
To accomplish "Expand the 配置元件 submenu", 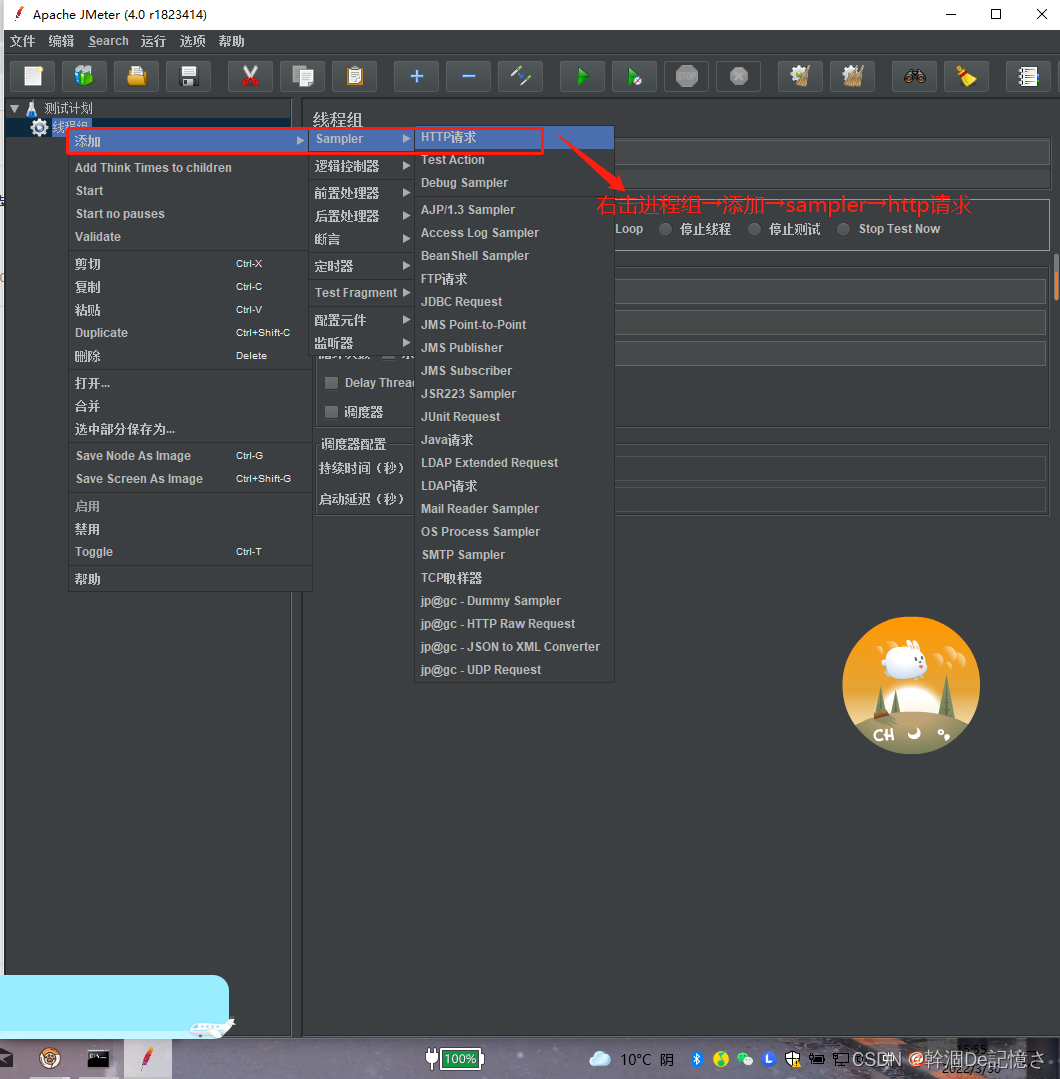I will pos(362,320).
